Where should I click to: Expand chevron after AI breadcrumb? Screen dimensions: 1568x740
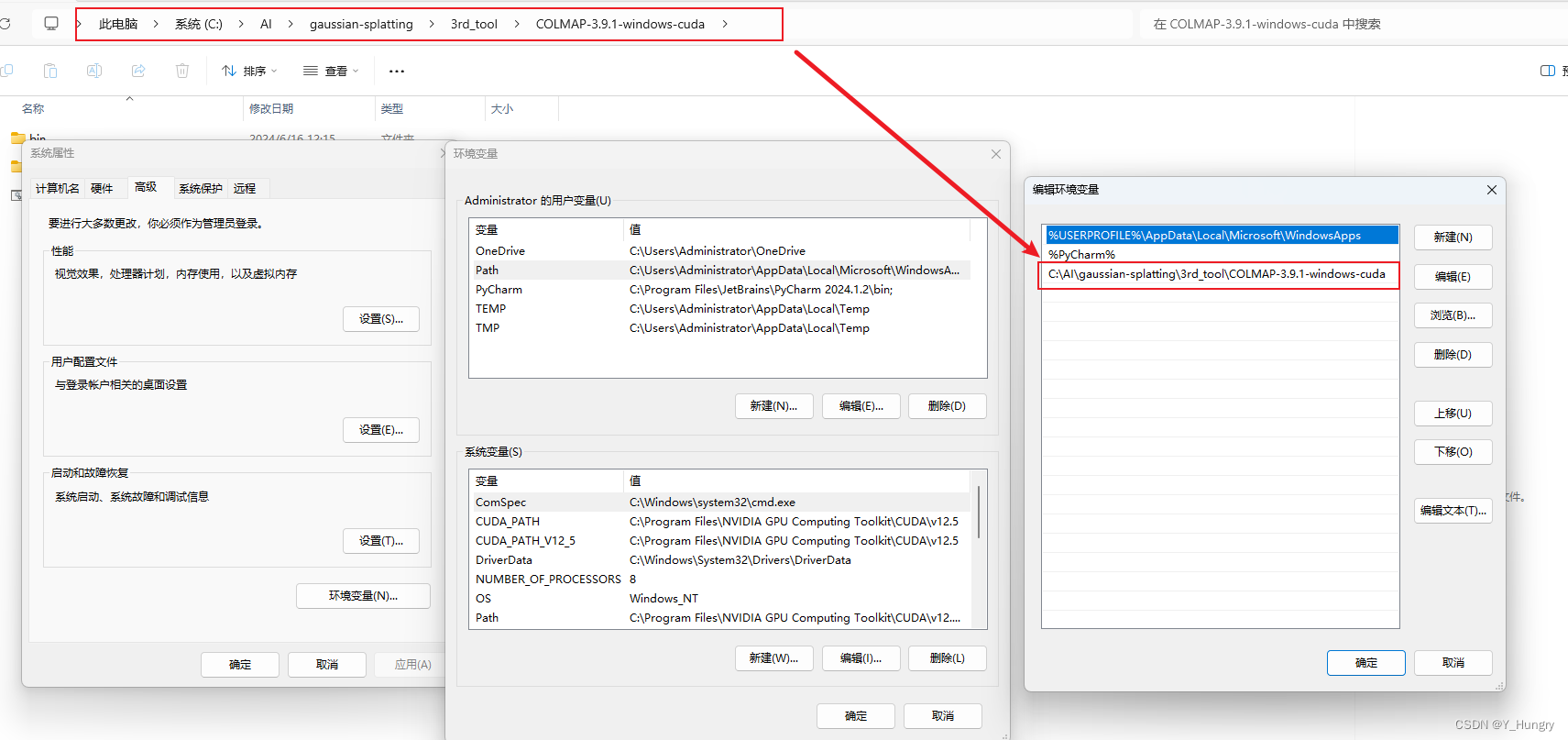point(291,24)
